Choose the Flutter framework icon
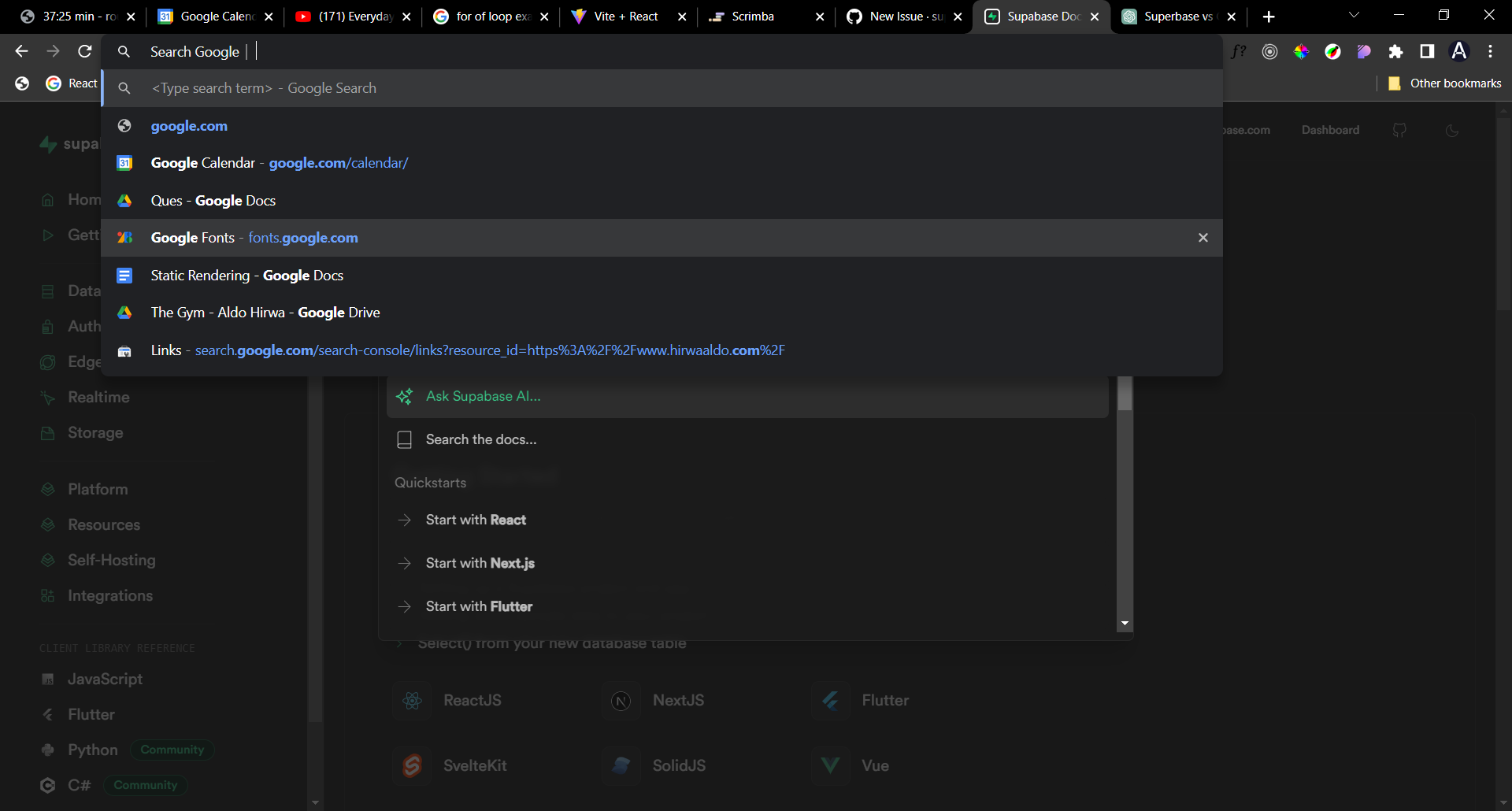 830,700
